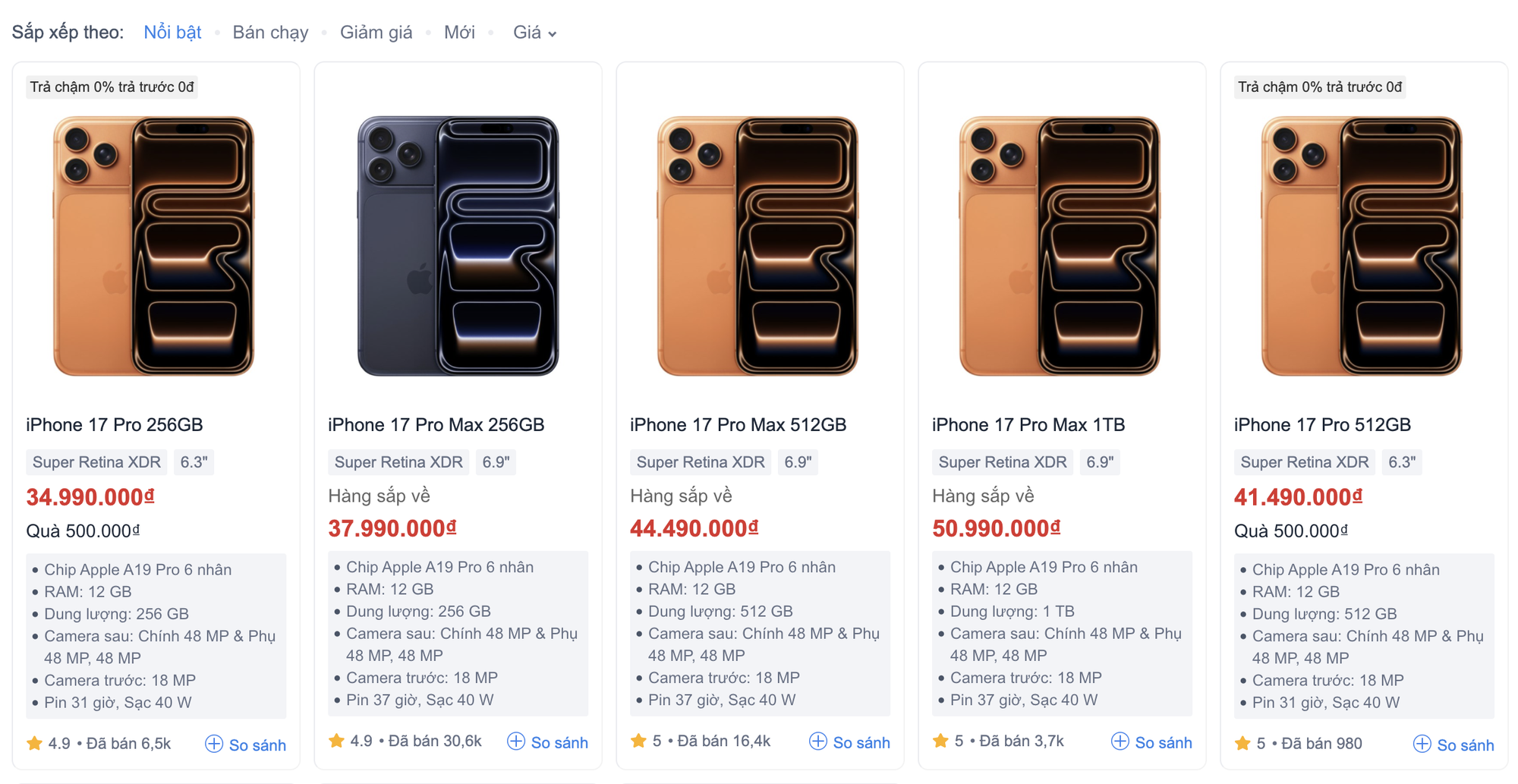This screenshot has height=784, width=1518.
Task: Enable sorting by 'Giảm giá'
Action: coord(376,32)
